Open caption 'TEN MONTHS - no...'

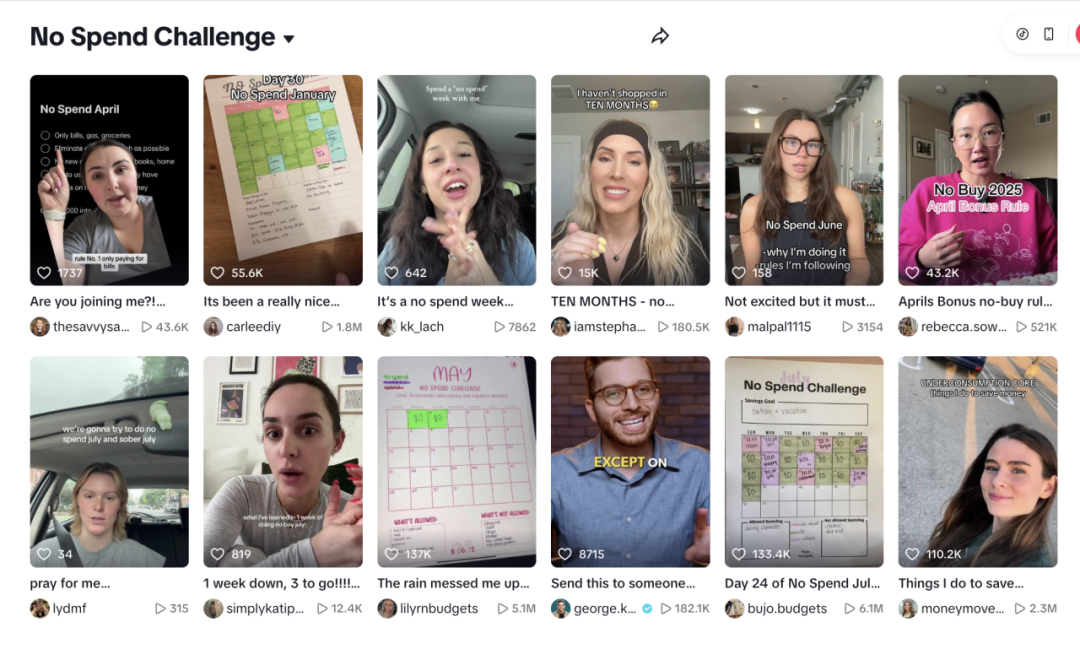click(x=612, y=301)
